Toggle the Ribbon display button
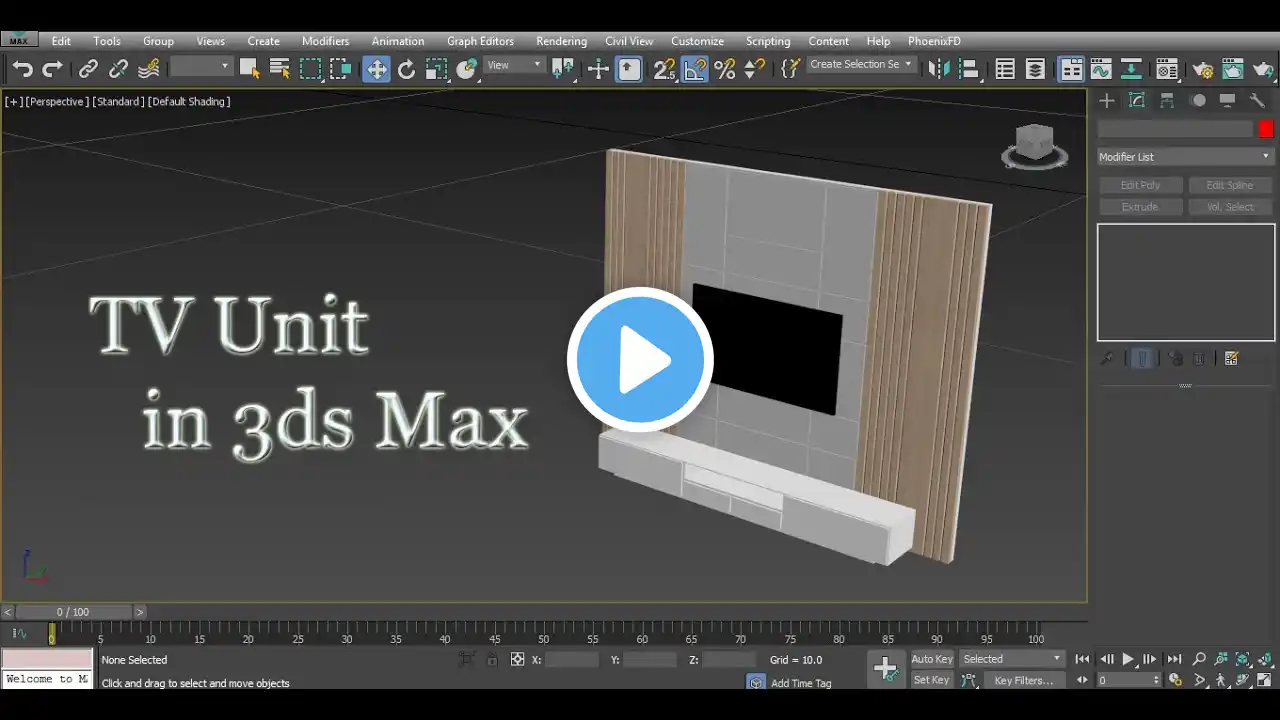The height and width of the screenshot is (720, 1280). coord(1071,69)
